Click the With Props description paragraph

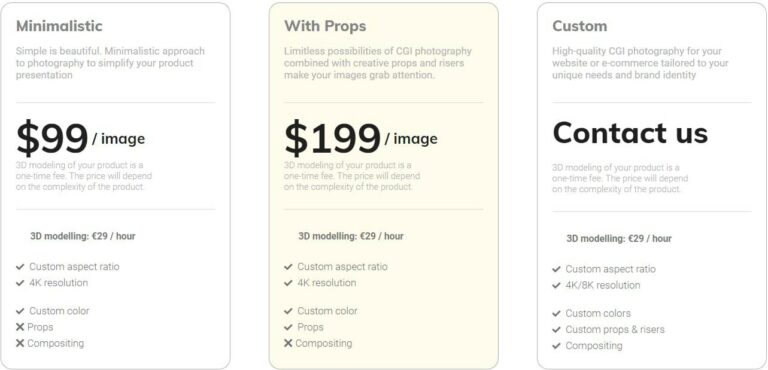[378, 63]
